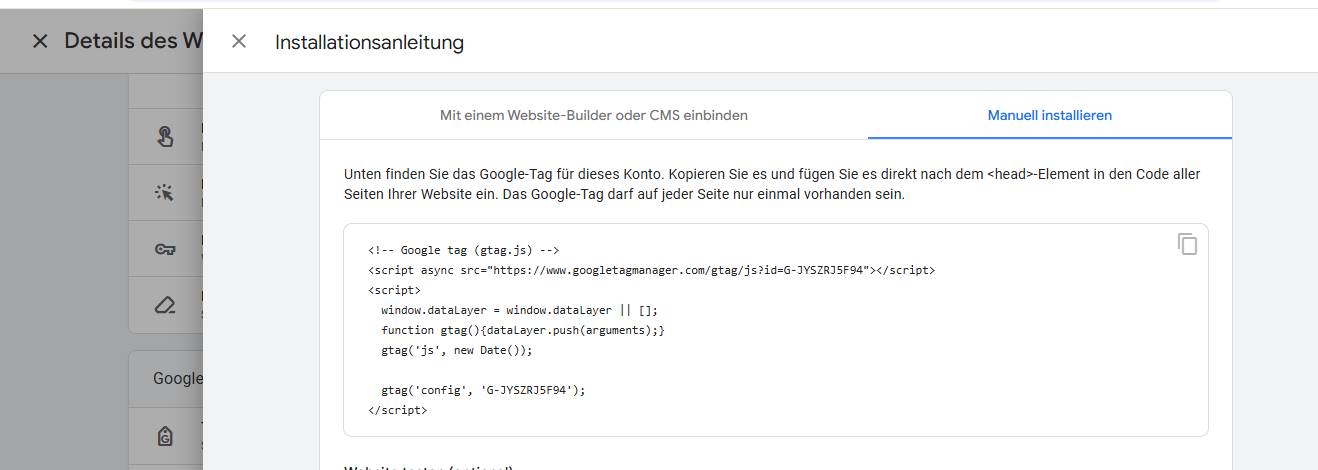Close the Details des W… background panel
Viewport: 1318px width, 470px height.
click(x=40, y=41)
